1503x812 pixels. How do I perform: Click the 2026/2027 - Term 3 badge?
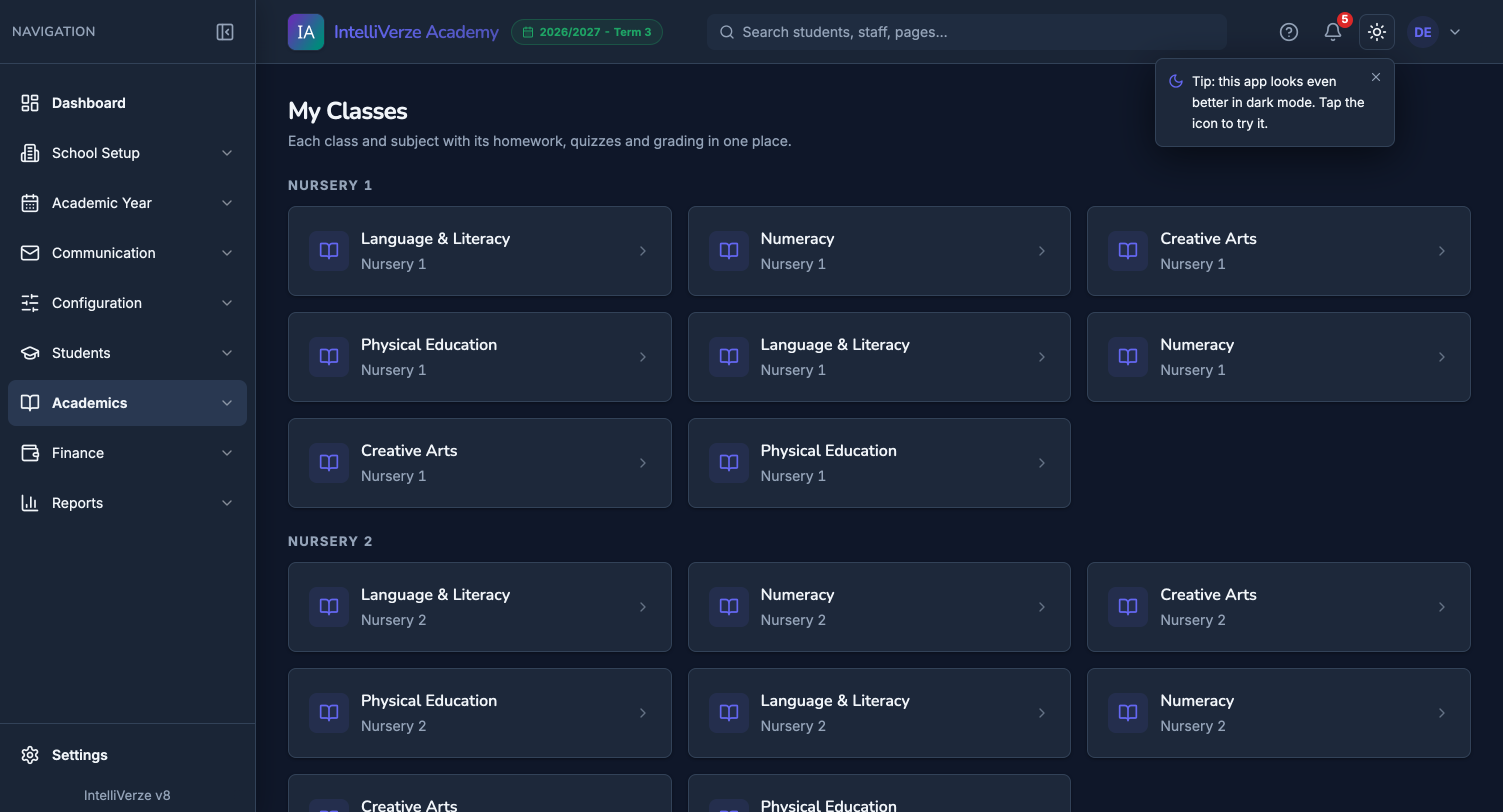click(x=586, y=32)
